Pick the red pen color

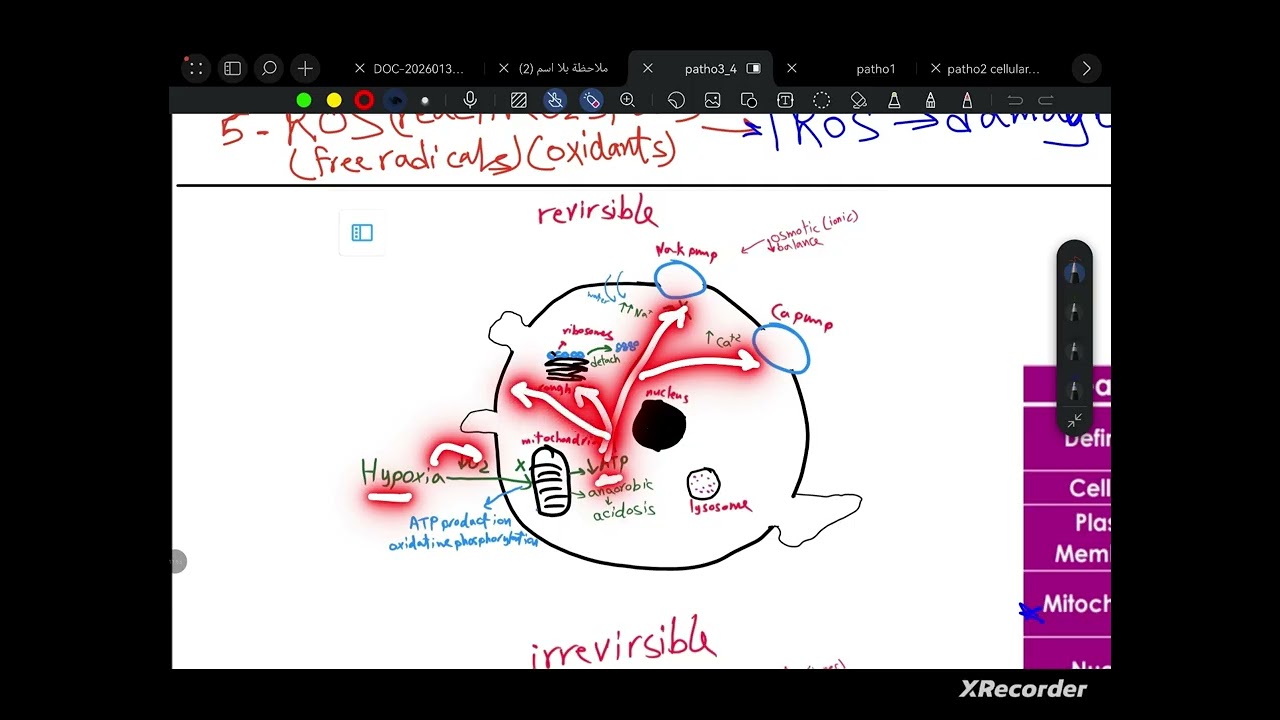364,100
